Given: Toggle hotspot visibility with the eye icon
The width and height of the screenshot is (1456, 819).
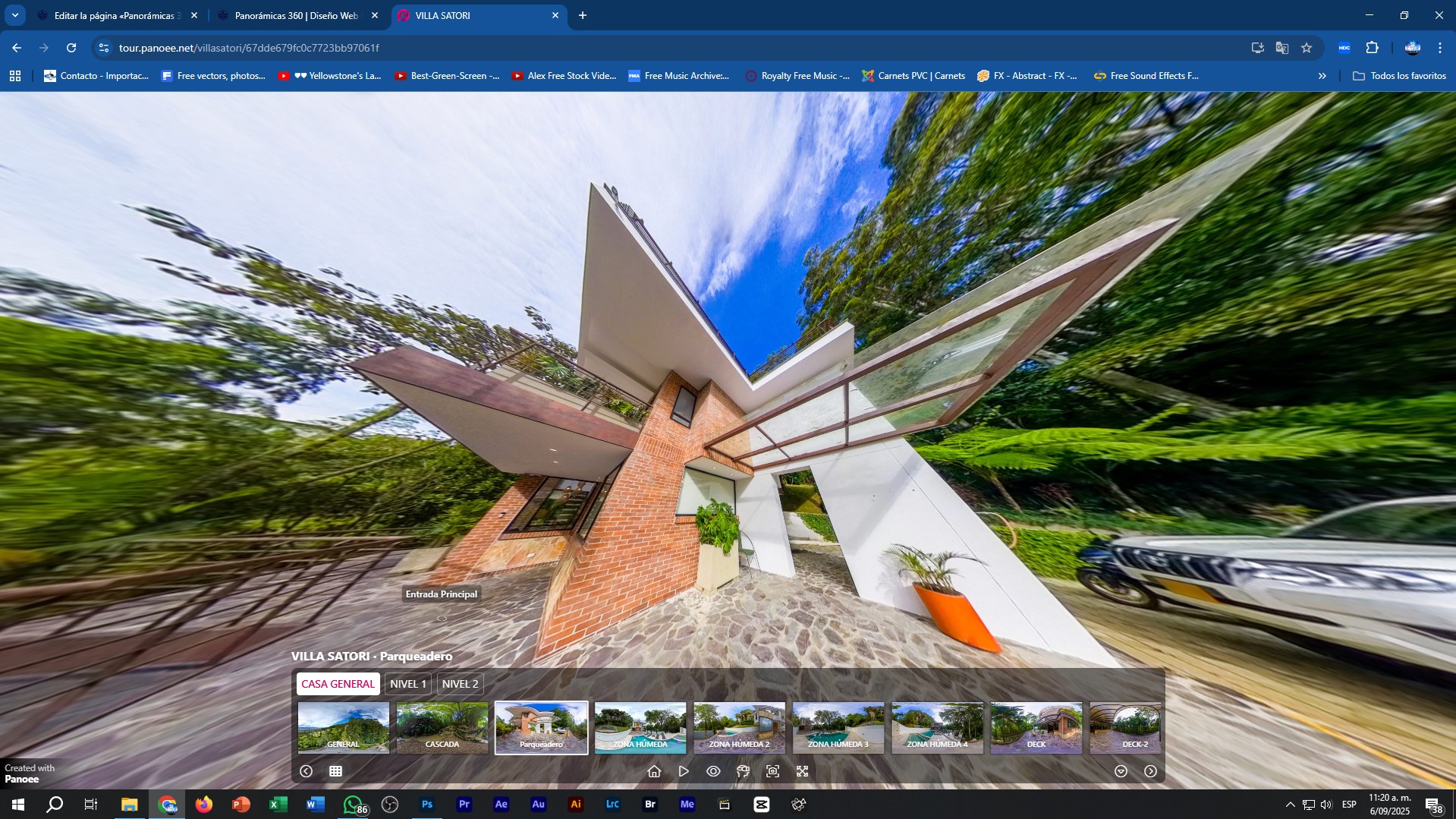Looking at the screenshot, I should (713, 771).
